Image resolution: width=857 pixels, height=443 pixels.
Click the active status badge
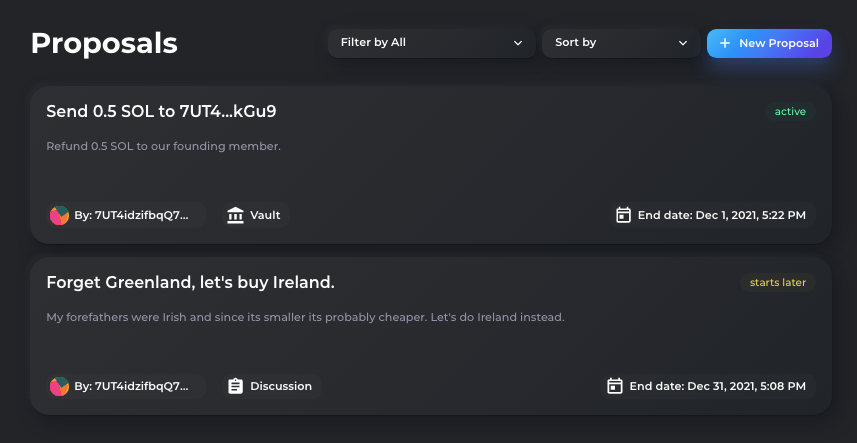pyautogui.click(x=790, y=111)
